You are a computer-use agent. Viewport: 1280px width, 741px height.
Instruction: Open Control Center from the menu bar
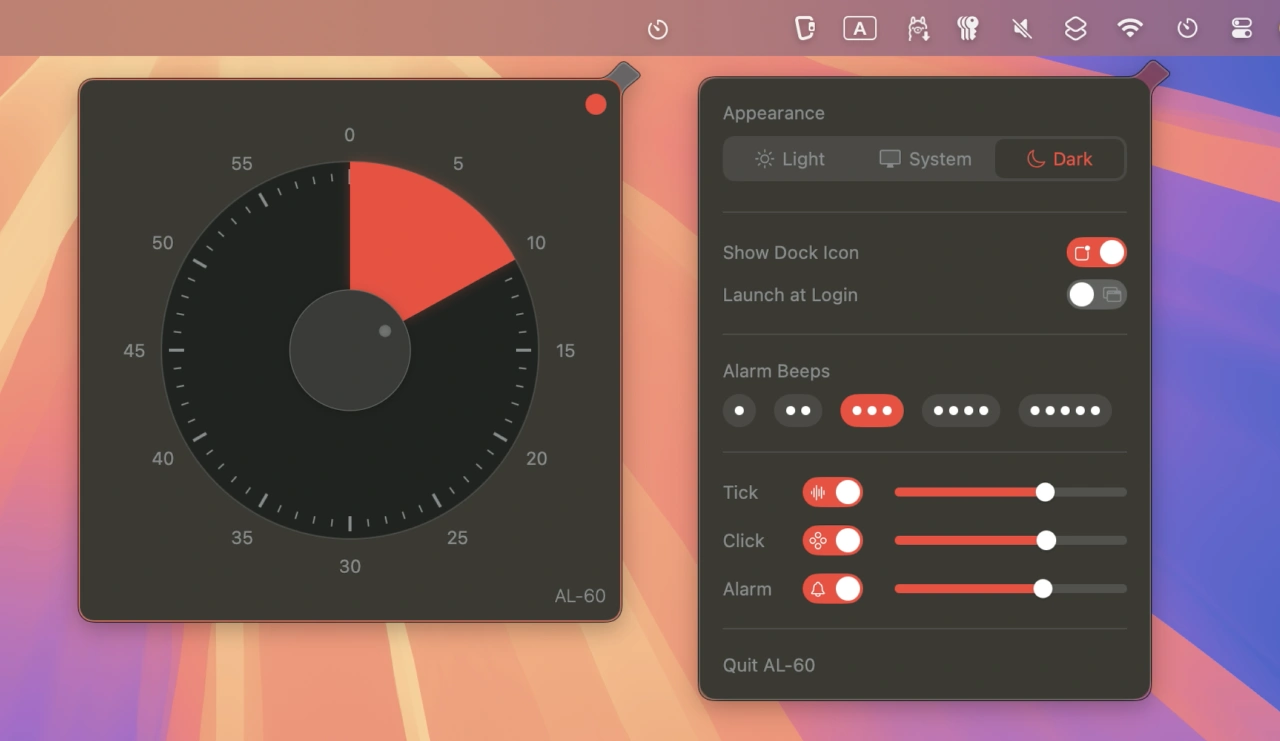click(x=1241, y=29)
